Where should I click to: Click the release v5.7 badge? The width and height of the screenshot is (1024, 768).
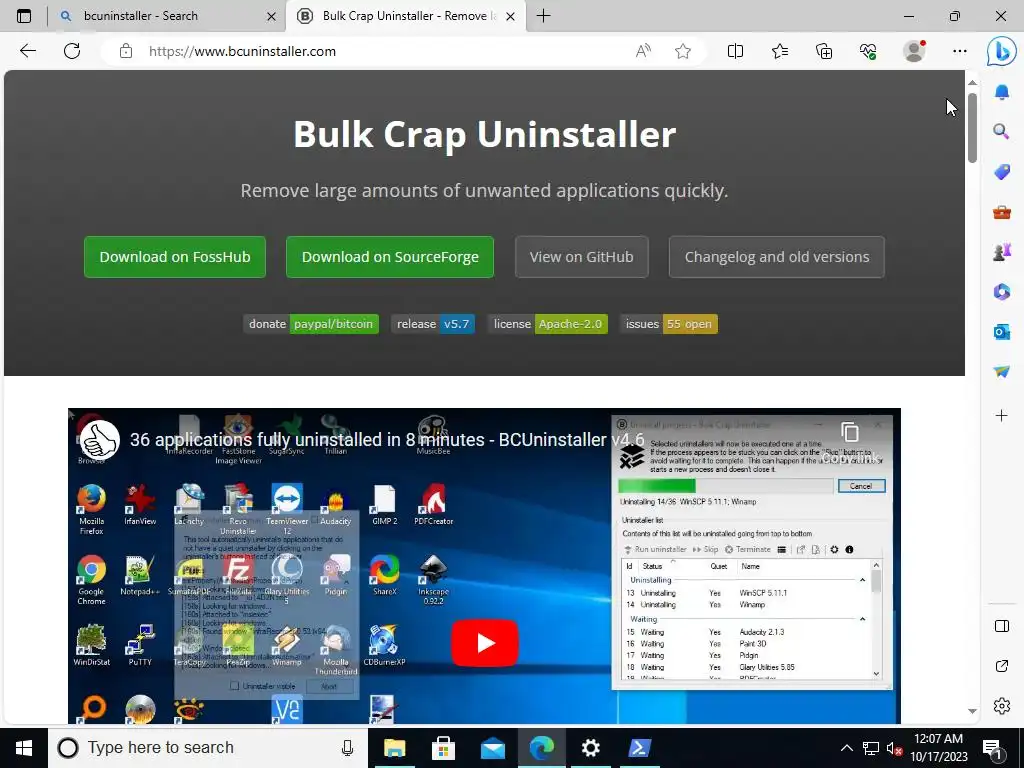pyautogui.click(x=433, y=324)
